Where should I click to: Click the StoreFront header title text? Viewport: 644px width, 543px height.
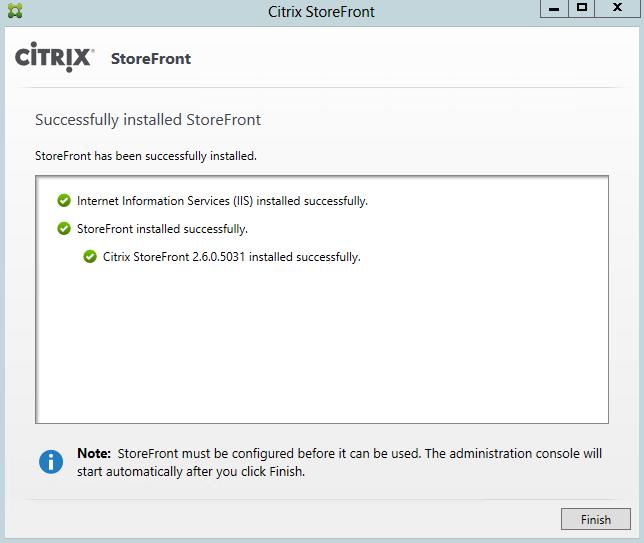coord(151,58)
